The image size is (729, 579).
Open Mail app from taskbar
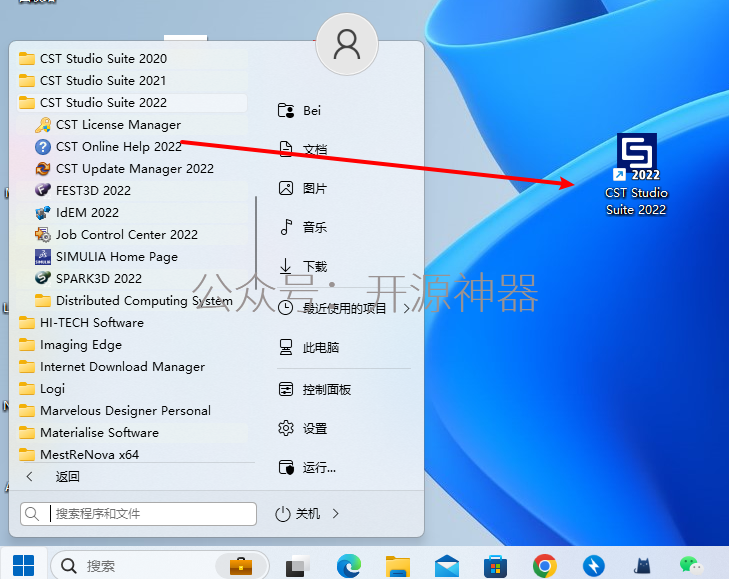[x=447, y=566]
